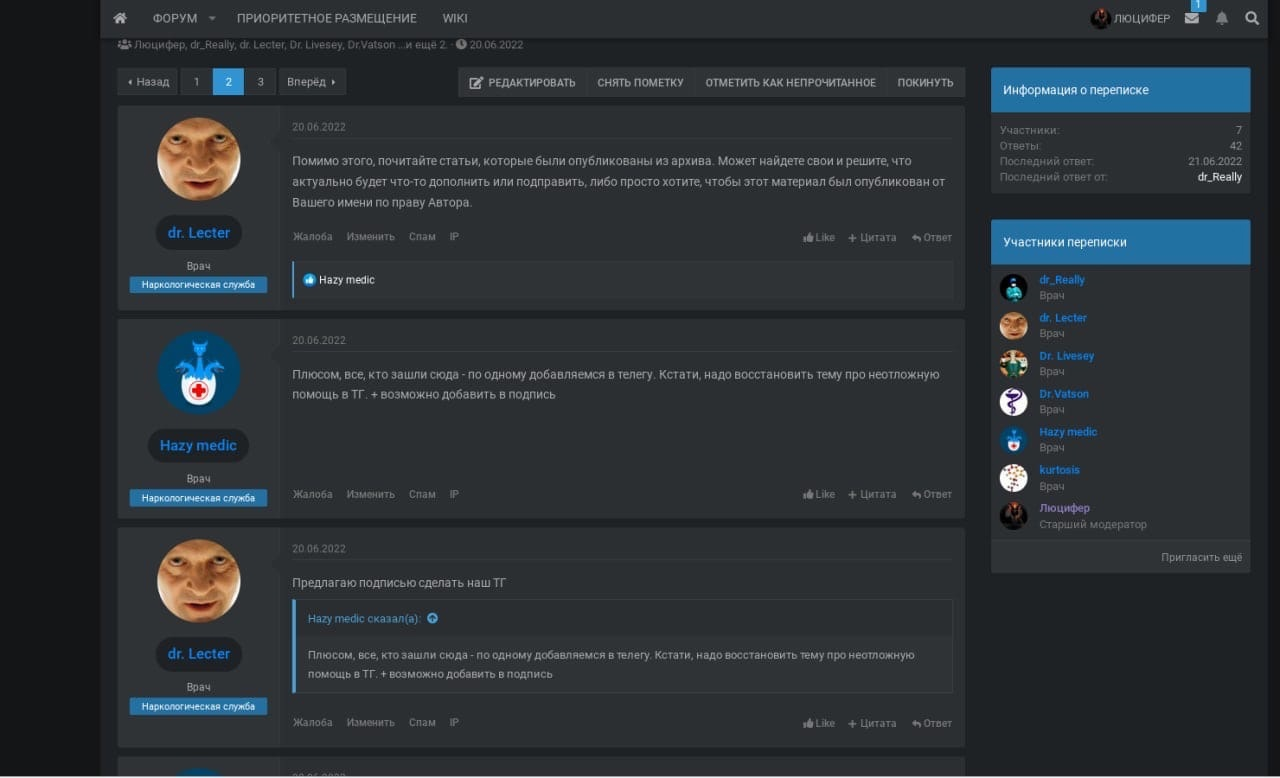The height and width of the screenshot is (778, 1280).
Task: Click Изменить under Hazy medic post
Action: pos(371,494)
